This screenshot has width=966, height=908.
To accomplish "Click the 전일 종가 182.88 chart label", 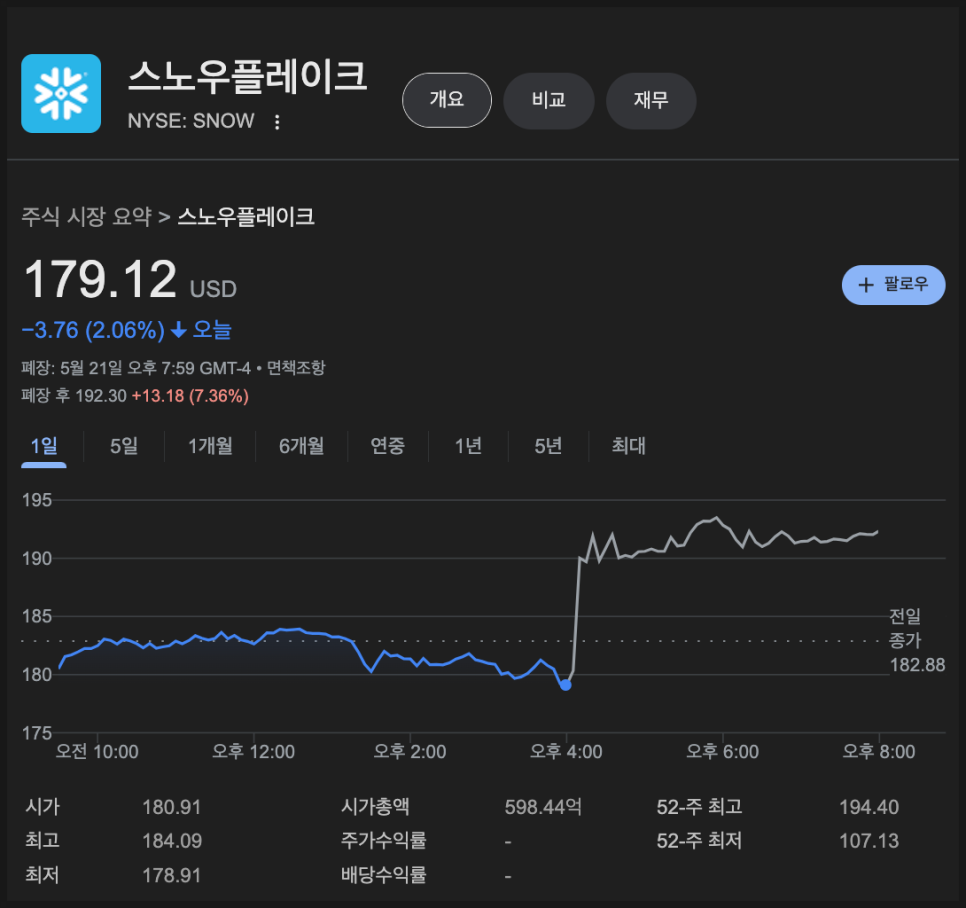I will point(917,641).
